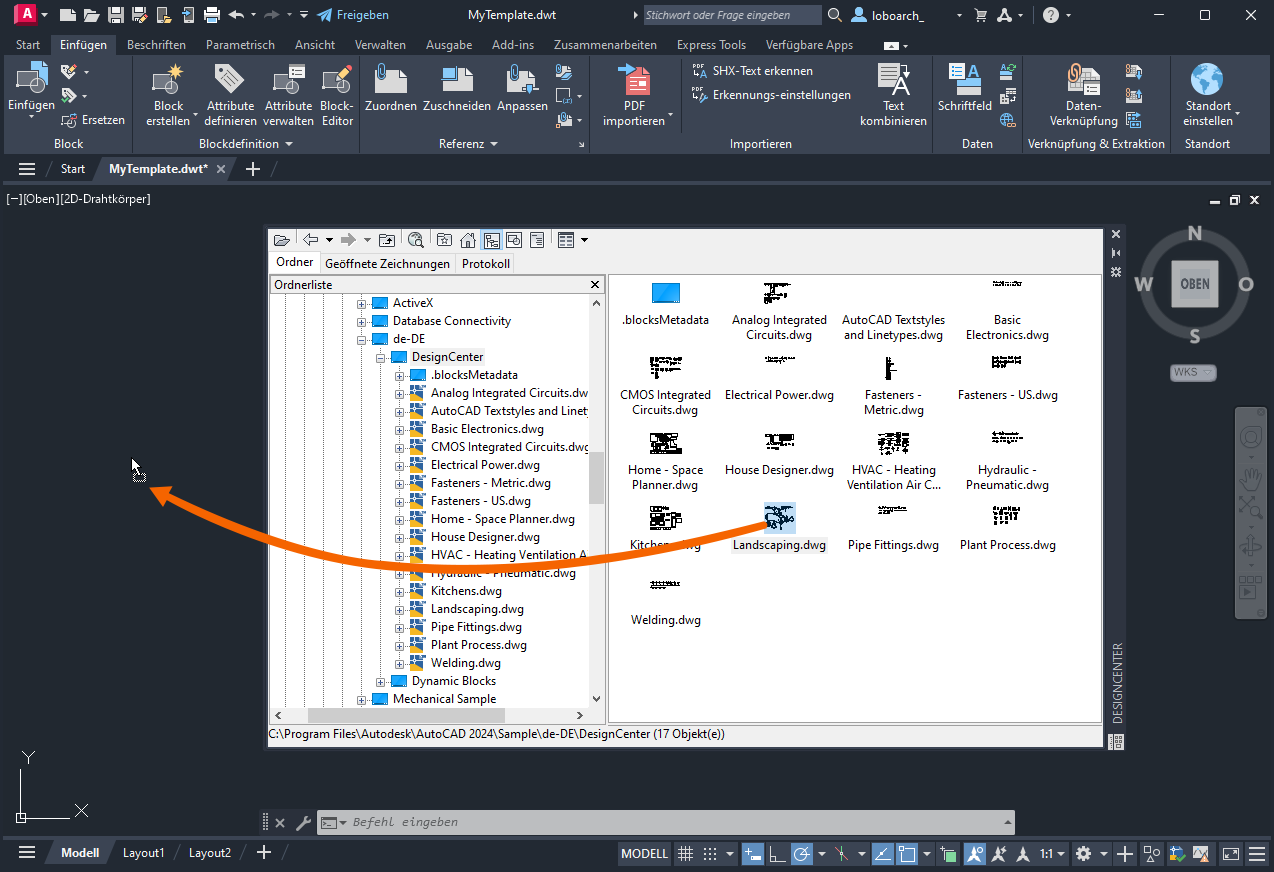The height and width of the screenshot is (872, 1274).
Task: Open the Parametrisch ribbon tab
Action: (240, 45)
